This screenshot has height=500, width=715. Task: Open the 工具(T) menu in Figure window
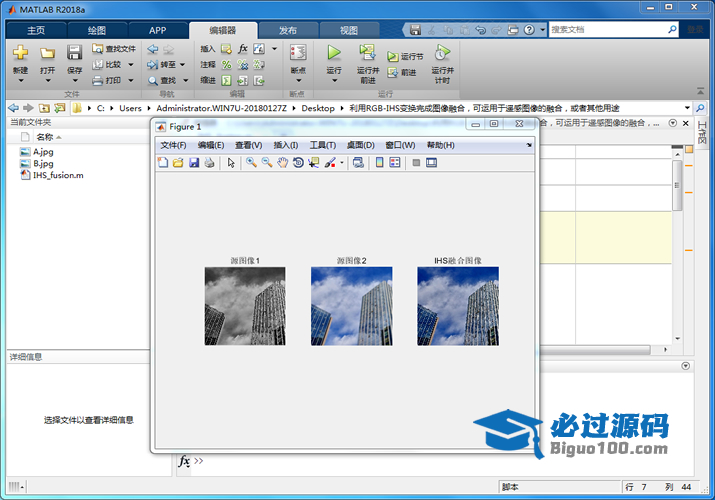click(323, 145)
